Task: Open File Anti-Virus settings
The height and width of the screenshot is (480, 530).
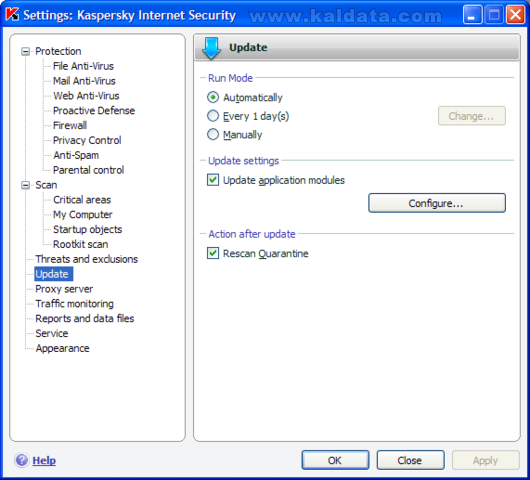Action: 83,66
